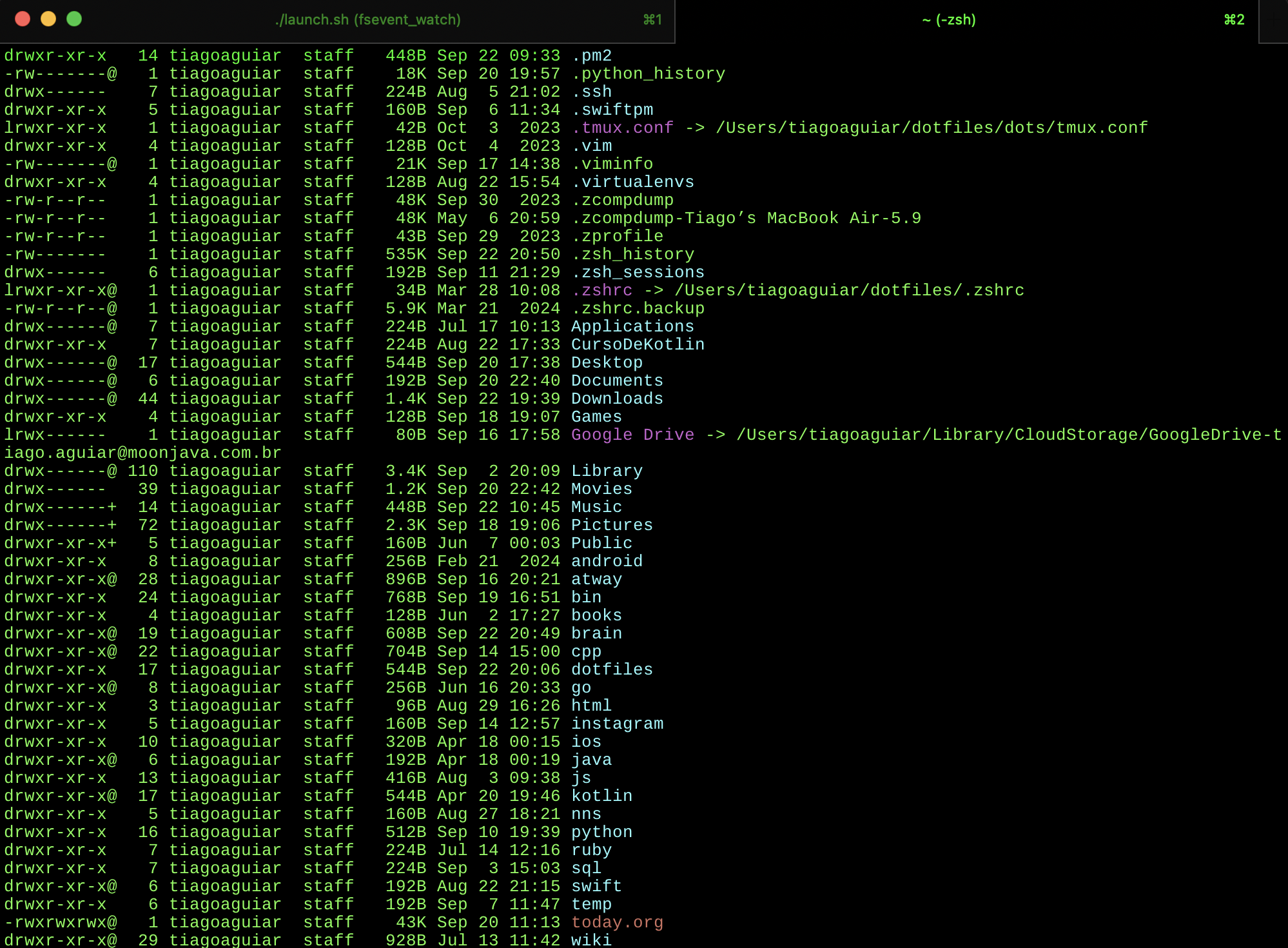This screenshot has width=1288, height=948.
Task: Switch to the ./launch.sh (fsevent_watch) tab
Action: (x=367, y=20)
